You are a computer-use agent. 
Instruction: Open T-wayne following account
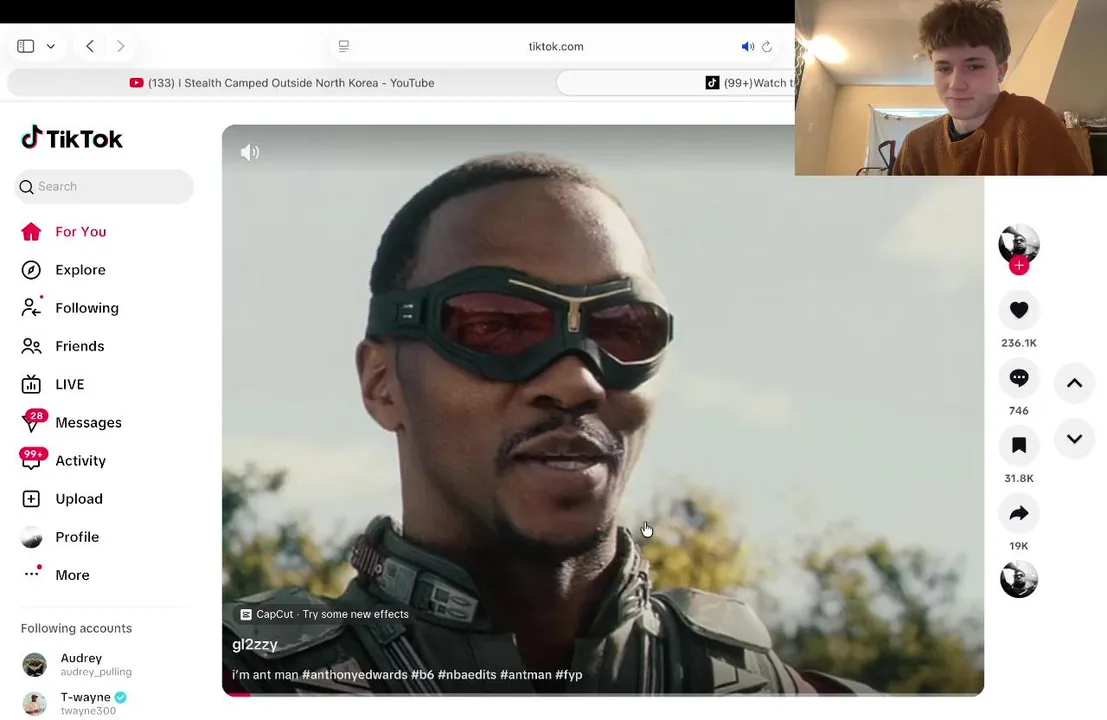point(76,703)
